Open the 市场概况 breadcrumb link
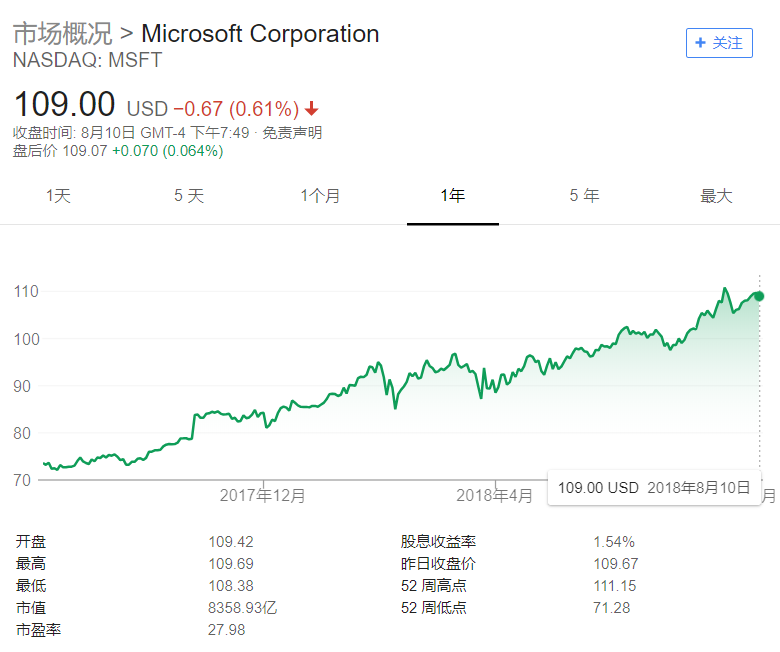The width and height of the screenshot is (780, 652). [x=63, y=34]
